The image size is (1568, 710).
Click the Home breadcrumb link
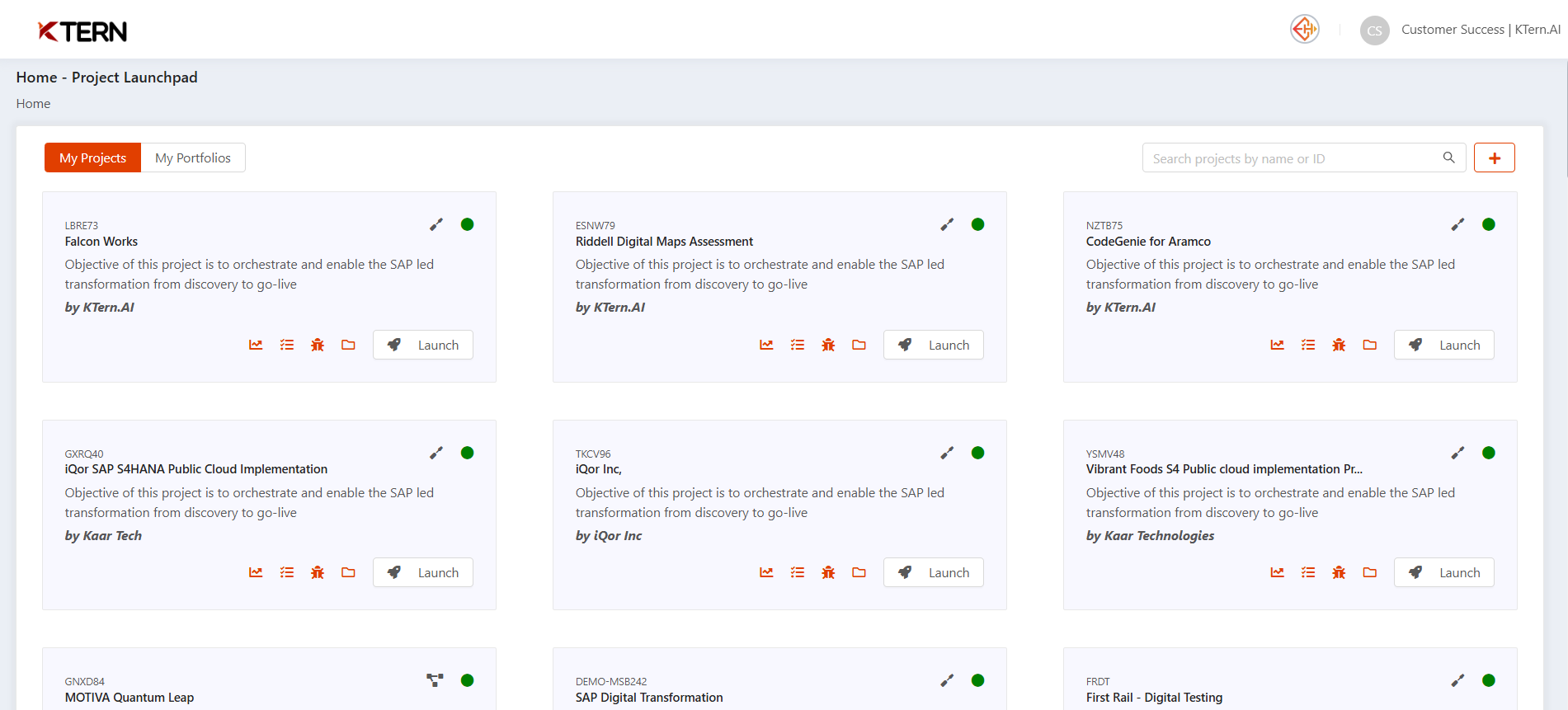click(33, 104)
